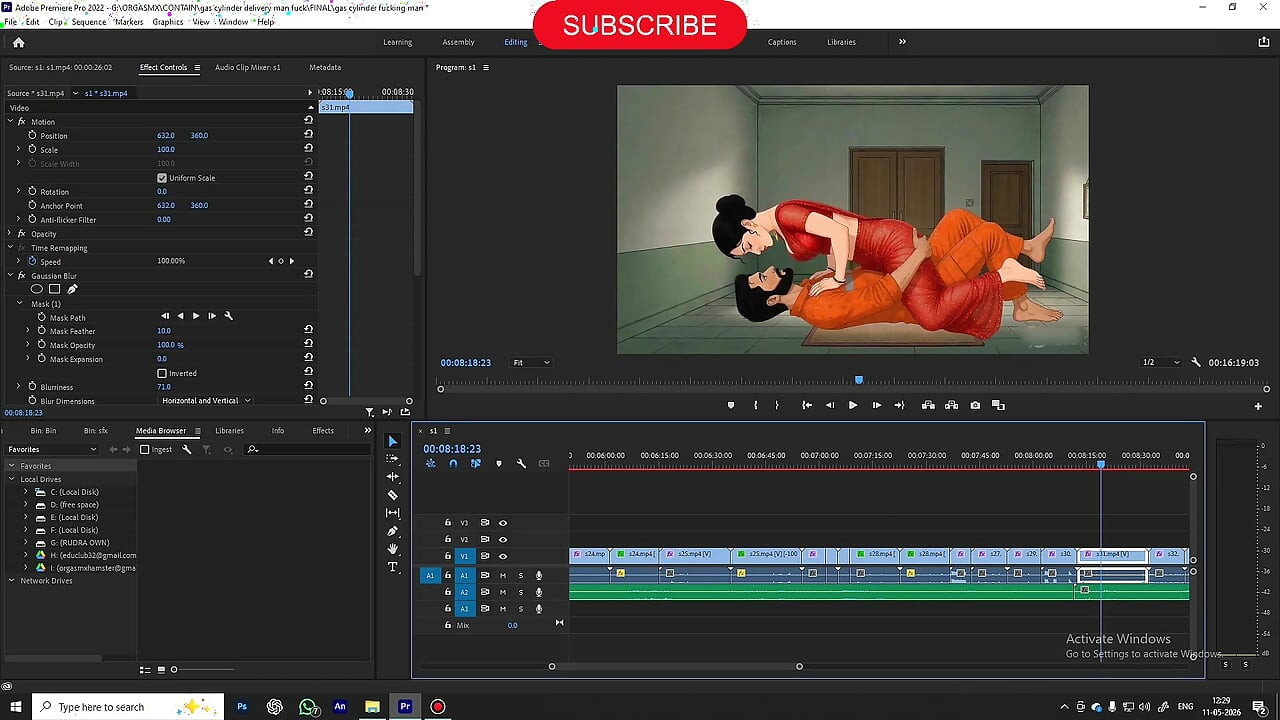Select the Type tool
1280x720 pixels.
pos(392,567)
